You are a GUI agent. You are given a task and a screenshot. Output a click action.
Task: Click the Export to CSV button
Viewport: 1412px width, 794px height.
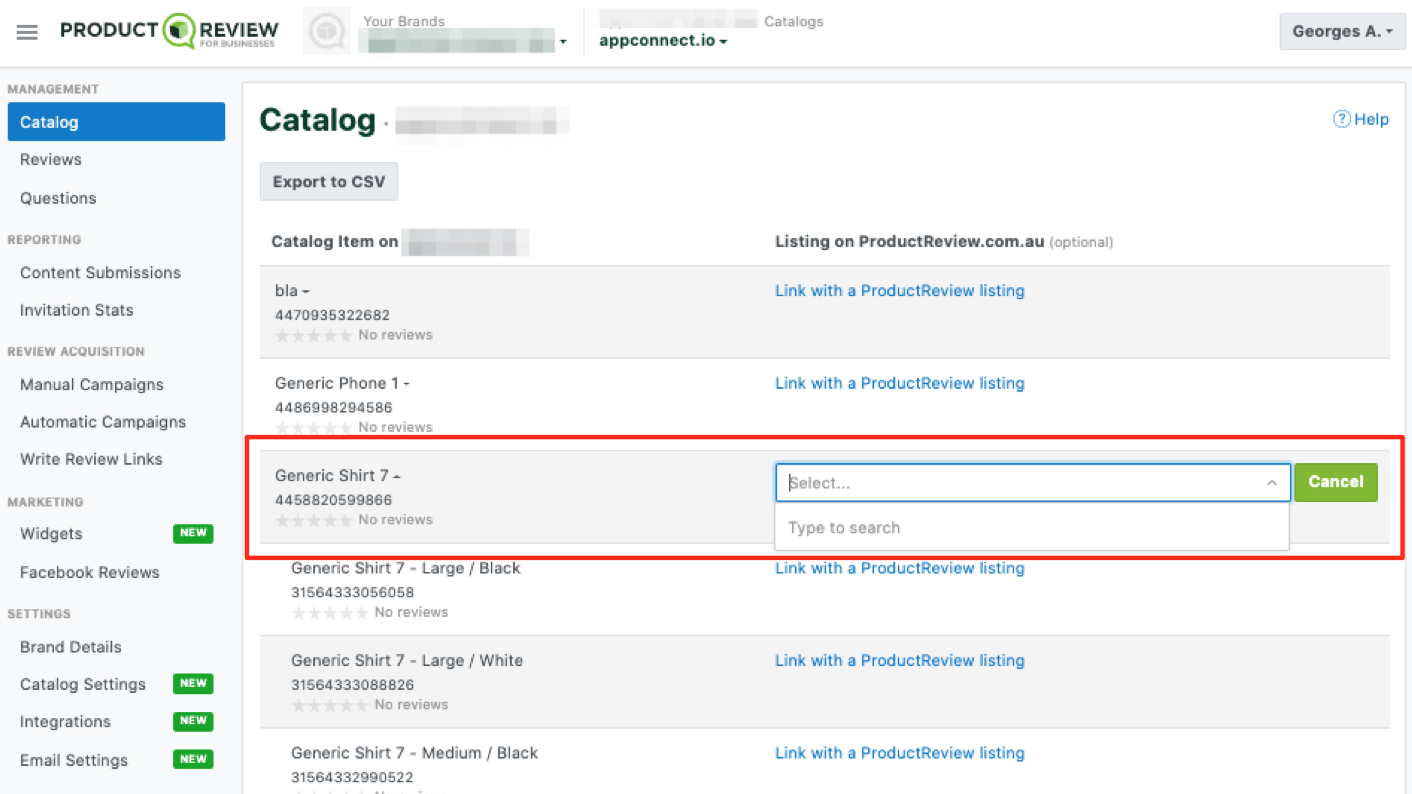[329, 181]
